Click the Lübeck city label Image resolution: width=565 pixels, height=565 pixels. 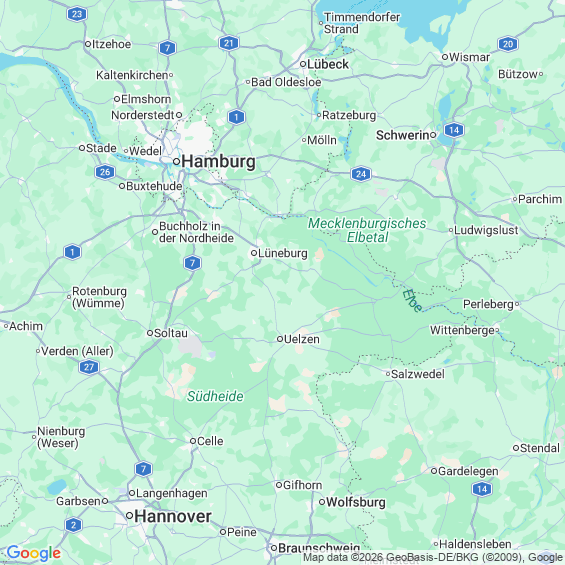328,64
